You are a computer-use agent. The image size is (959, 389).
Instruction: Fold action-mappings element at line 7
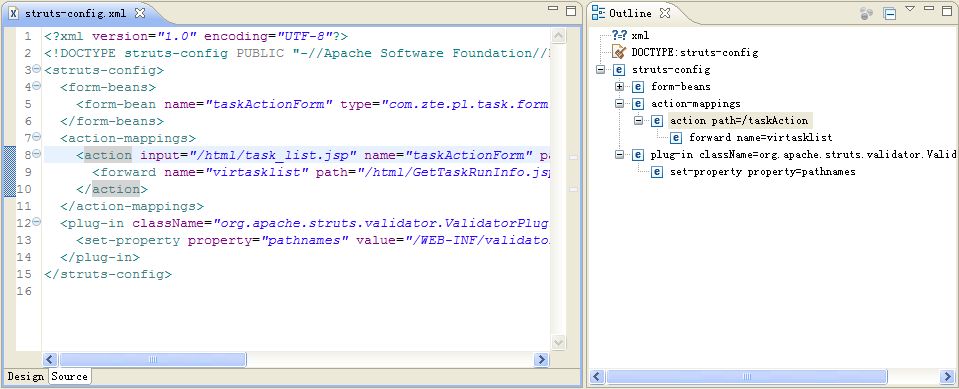[x=36, y=136]
